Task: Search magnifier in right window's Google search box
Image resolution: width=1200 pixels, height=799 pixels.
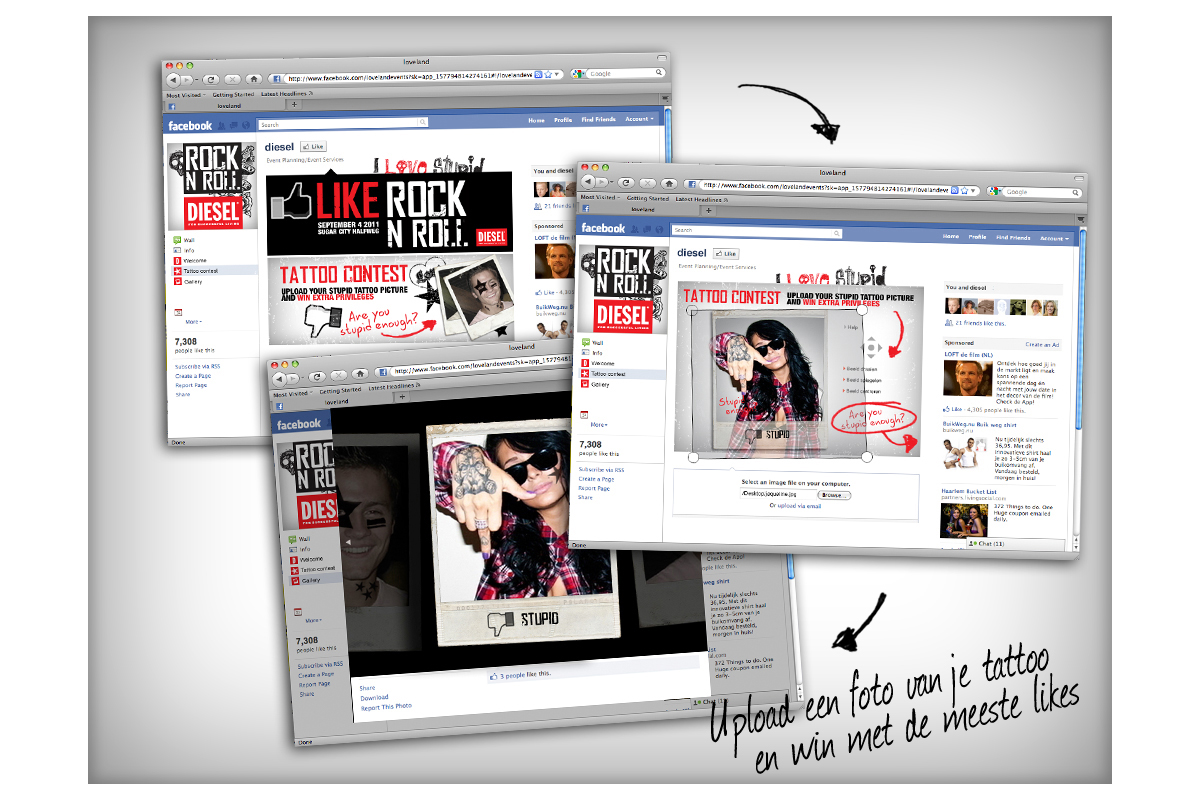Action: coord(1073,191)
